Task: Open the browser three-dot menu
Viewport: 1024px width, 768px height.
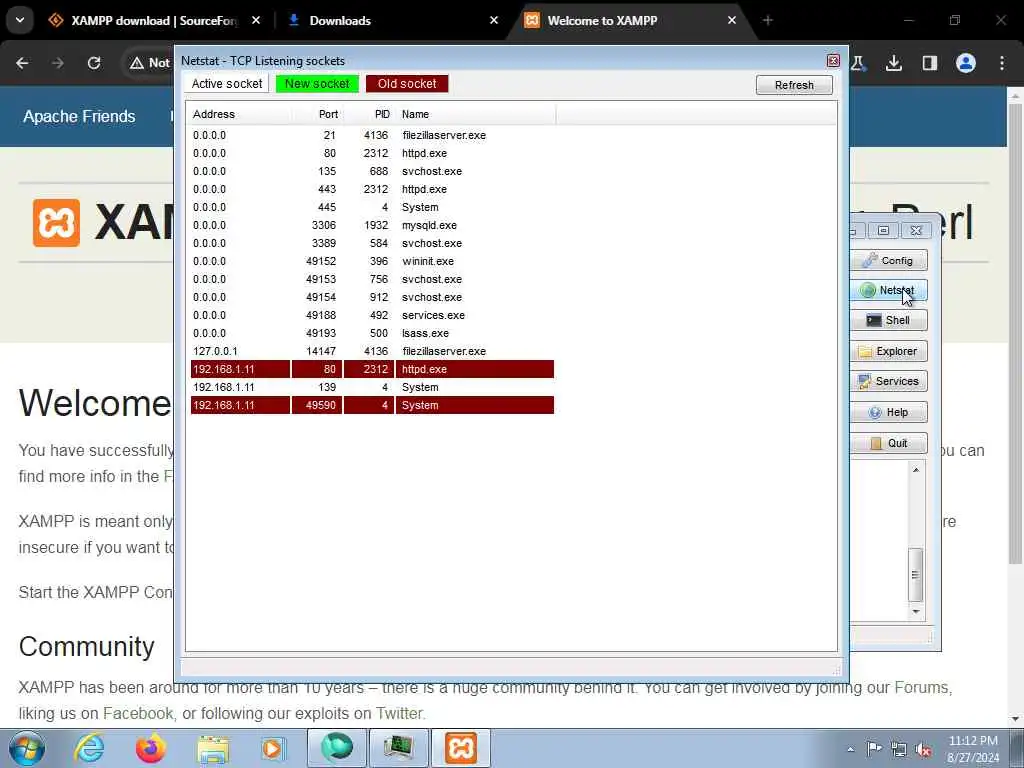Action: (1002, 63)
